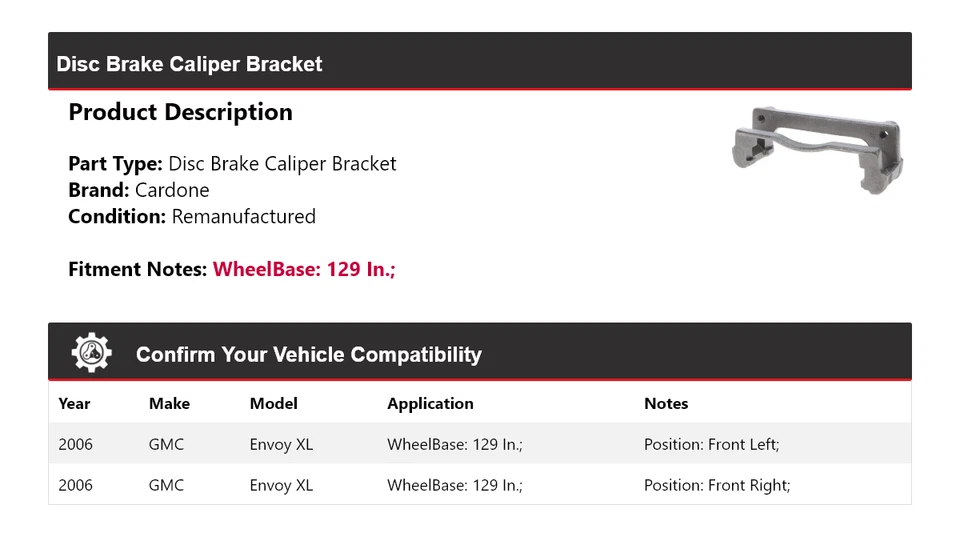
Task: Click WheelBase: 129 In. in the Front Left row
Action: (x=455, y=445)
